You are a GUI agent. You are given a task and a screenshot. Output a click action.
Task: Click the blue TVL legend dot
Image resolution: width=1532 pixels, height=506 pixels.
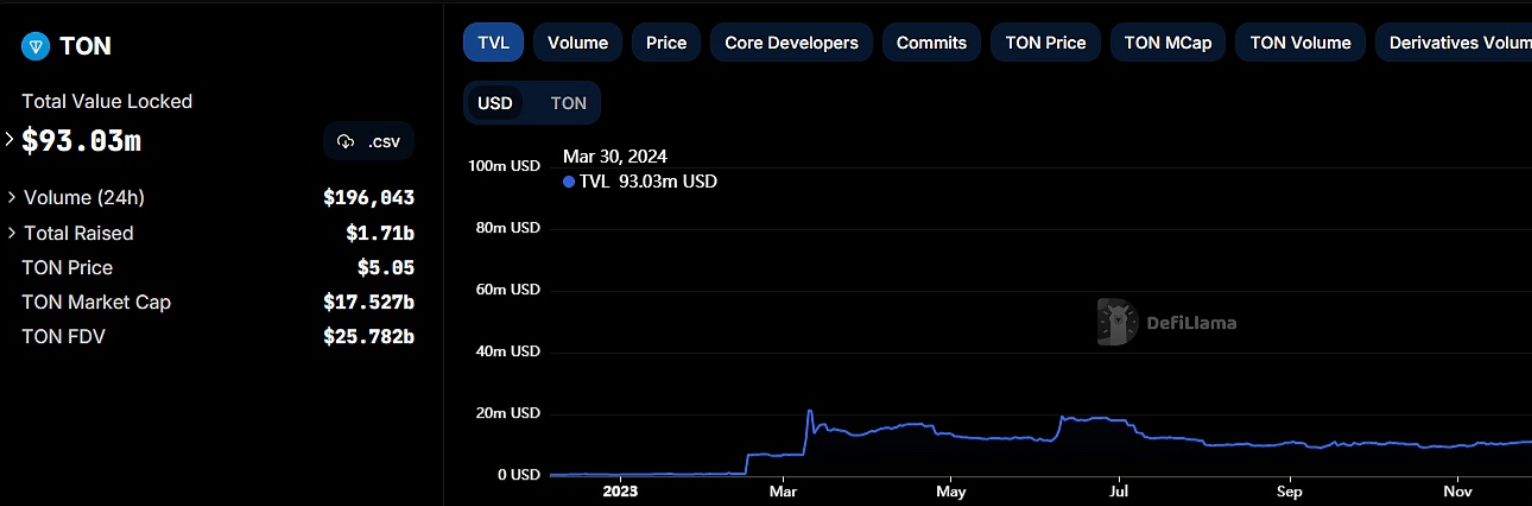tap(569, 182)
